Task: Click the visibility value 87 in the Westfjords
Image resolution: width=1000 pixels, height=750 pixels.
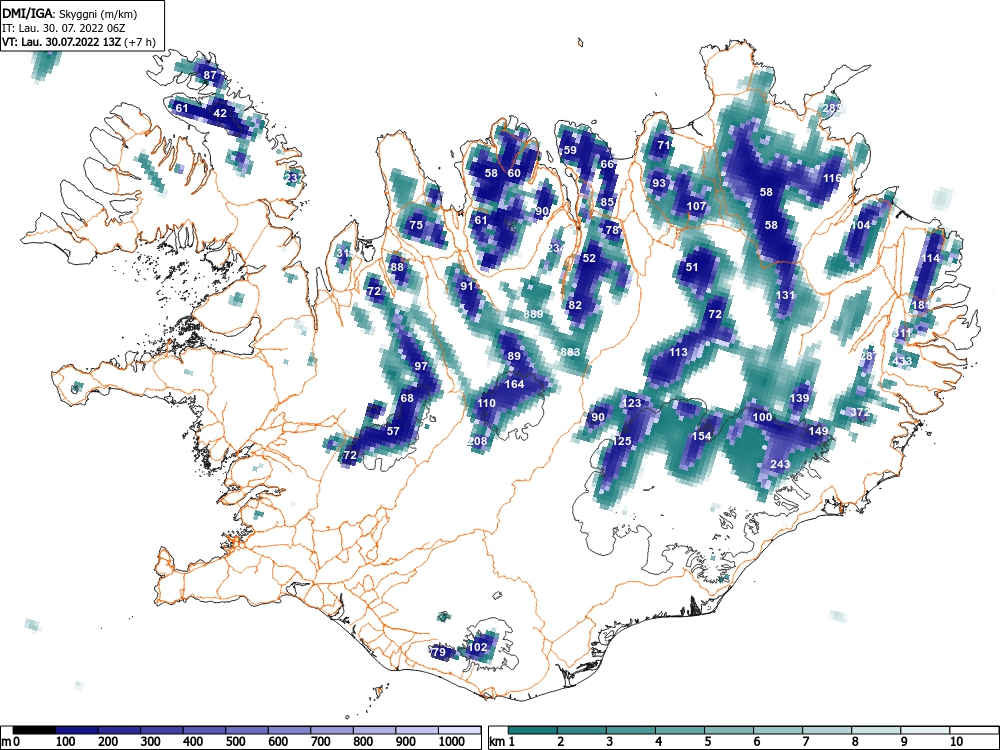Action: pyautogui.click(x=210, y=75)
